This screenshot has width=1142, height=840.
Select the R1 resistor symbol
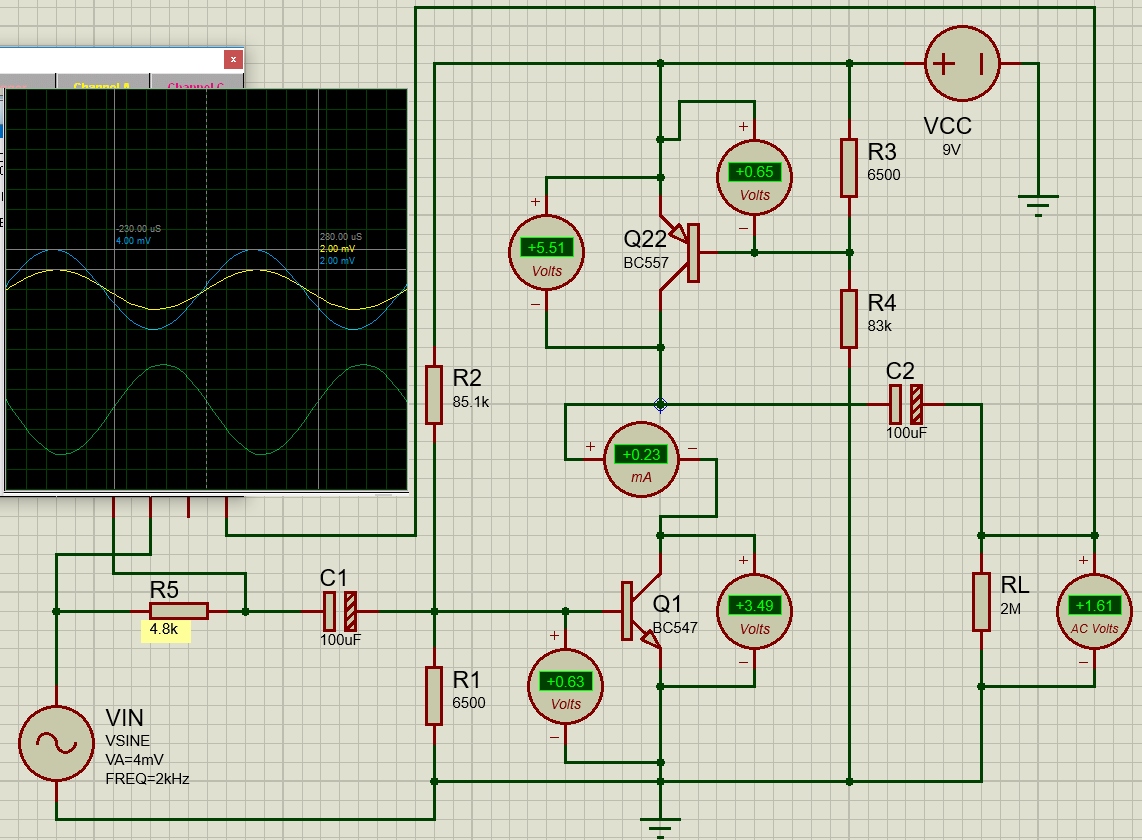click(x=434, y=695)
